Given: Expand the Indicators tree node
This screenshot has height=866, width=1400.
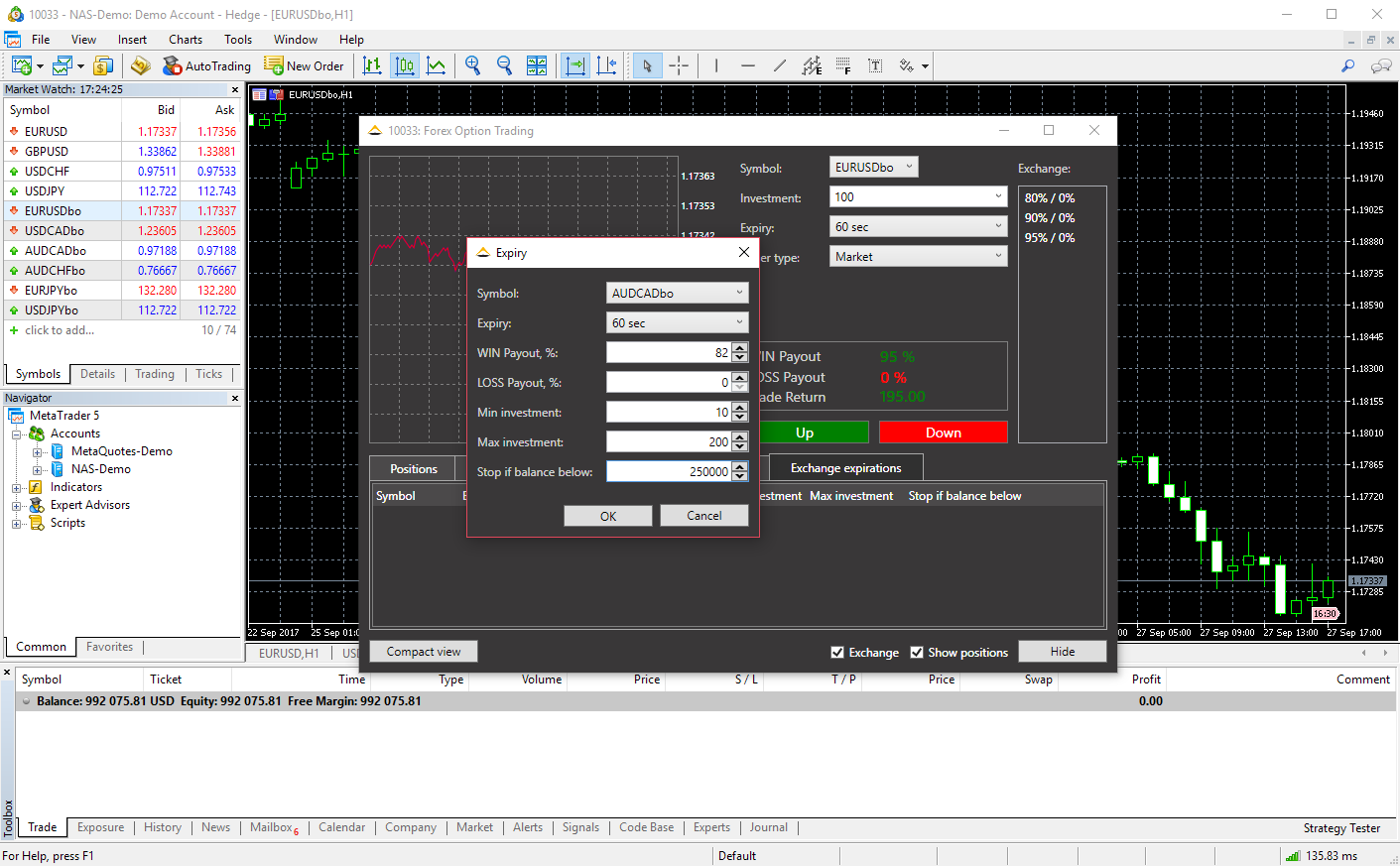Looking at the screenshot, I should pyautogui.click(x=17, y=487).
